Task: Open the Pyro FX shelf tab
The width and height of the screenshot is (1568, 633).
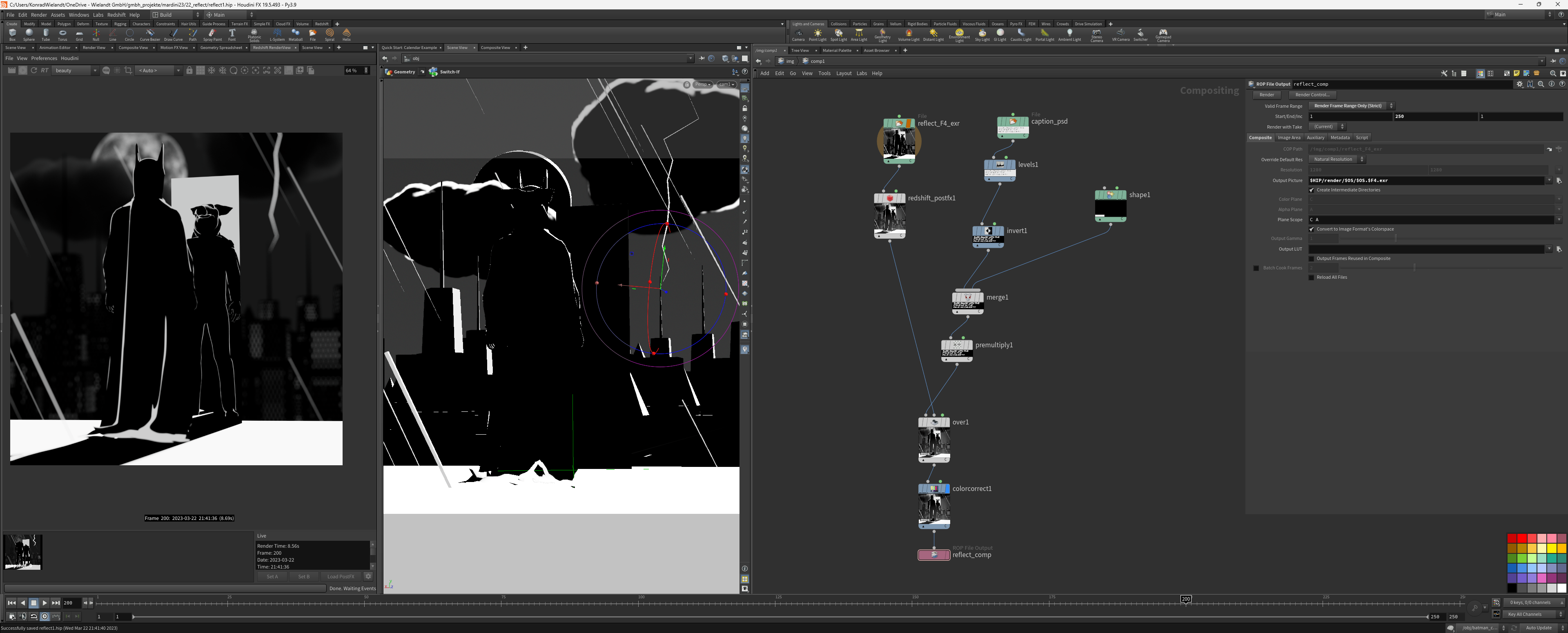Action: [1016, 24]
